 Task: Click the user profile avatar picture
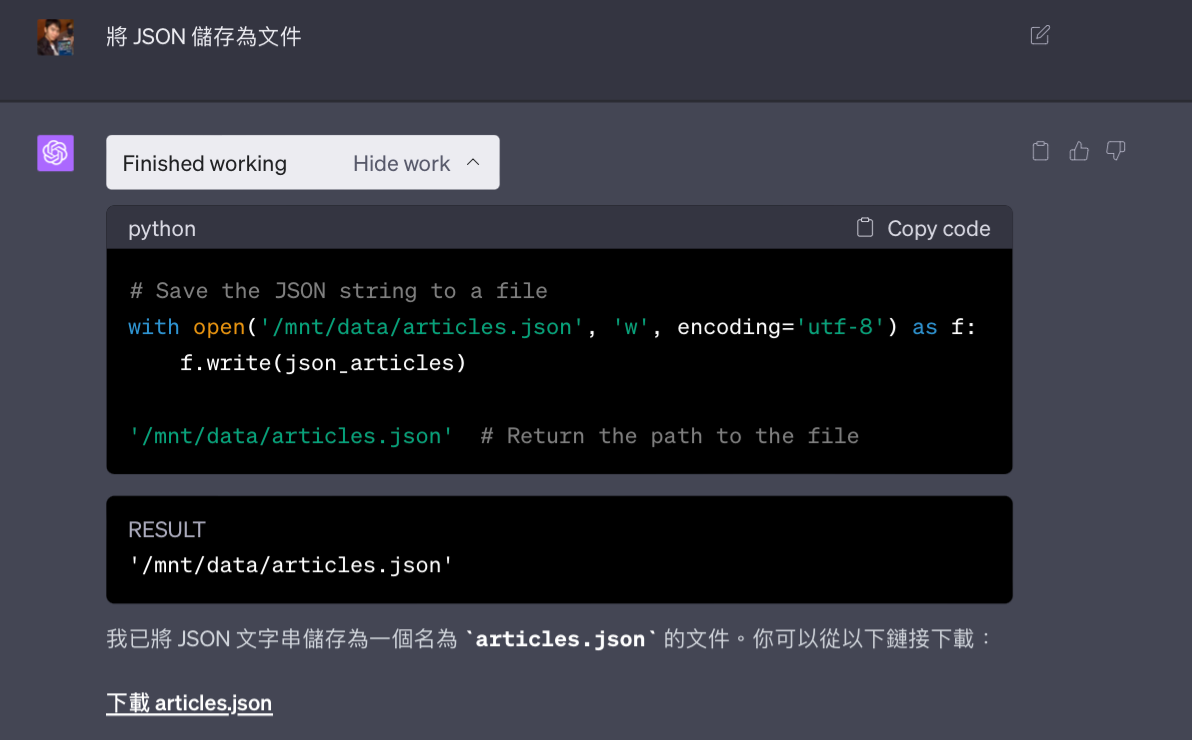(55, 37)
